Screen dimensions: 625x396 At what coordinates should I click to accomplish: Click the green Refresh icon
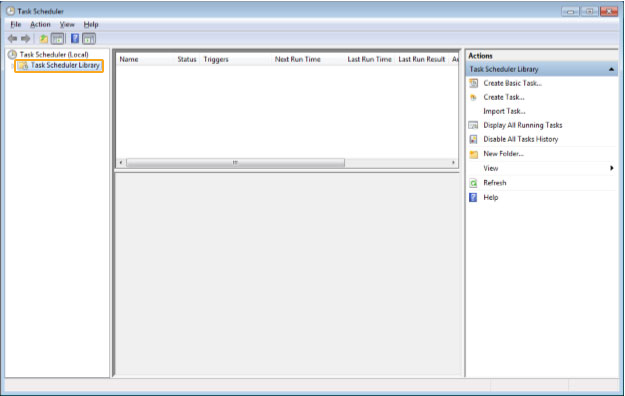(473, 183)
